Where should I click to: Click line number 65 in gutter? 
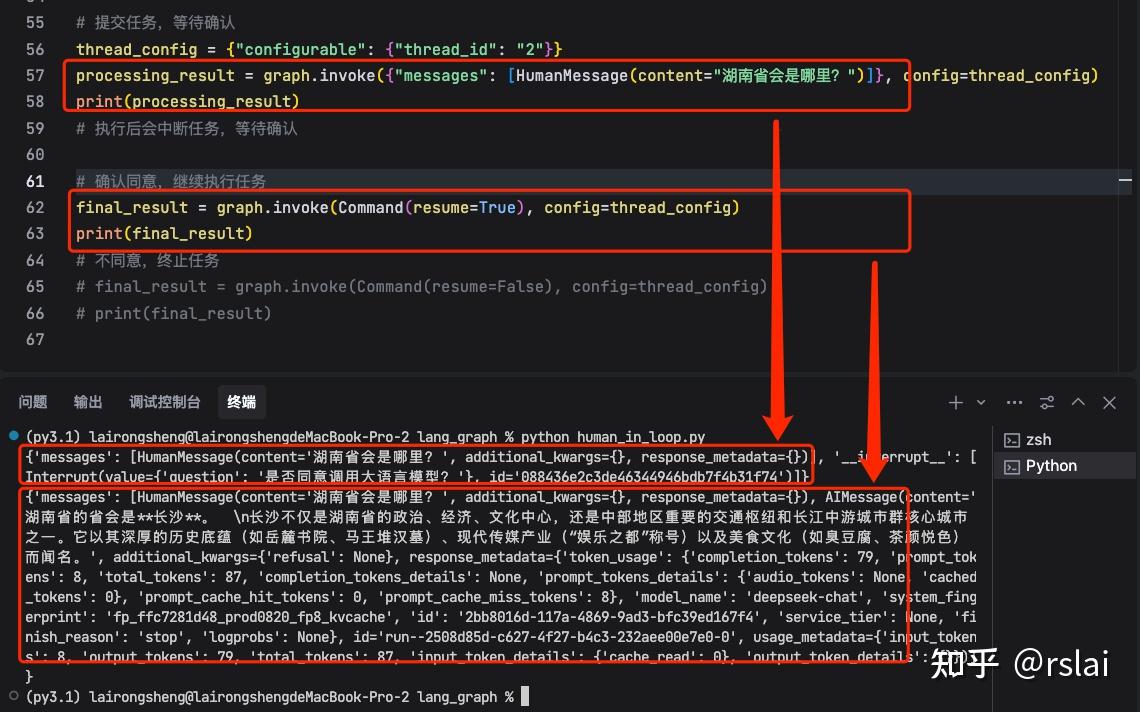35,287
